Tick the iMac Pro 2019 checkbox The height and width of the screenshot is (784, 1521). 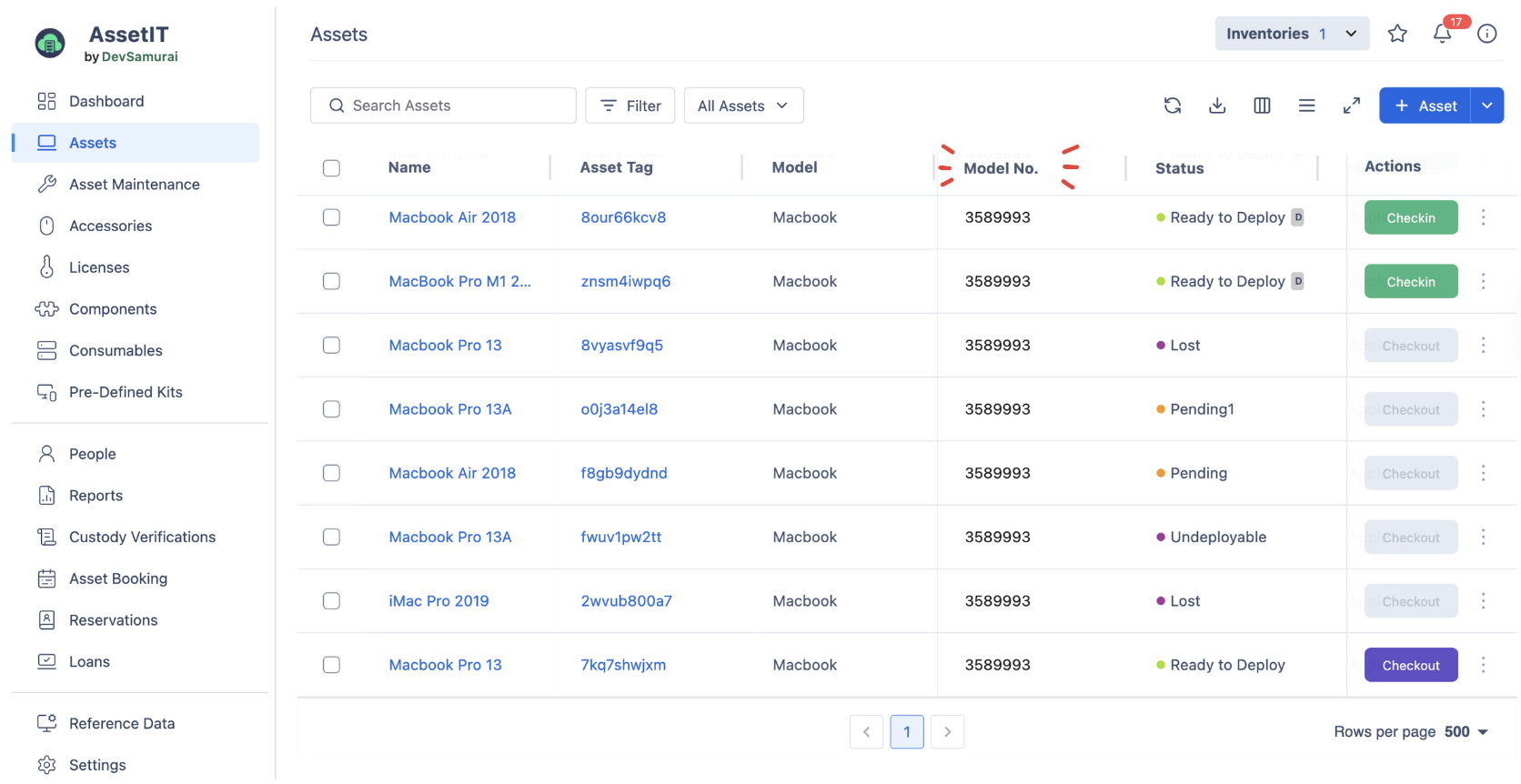(x=331, y=601)
